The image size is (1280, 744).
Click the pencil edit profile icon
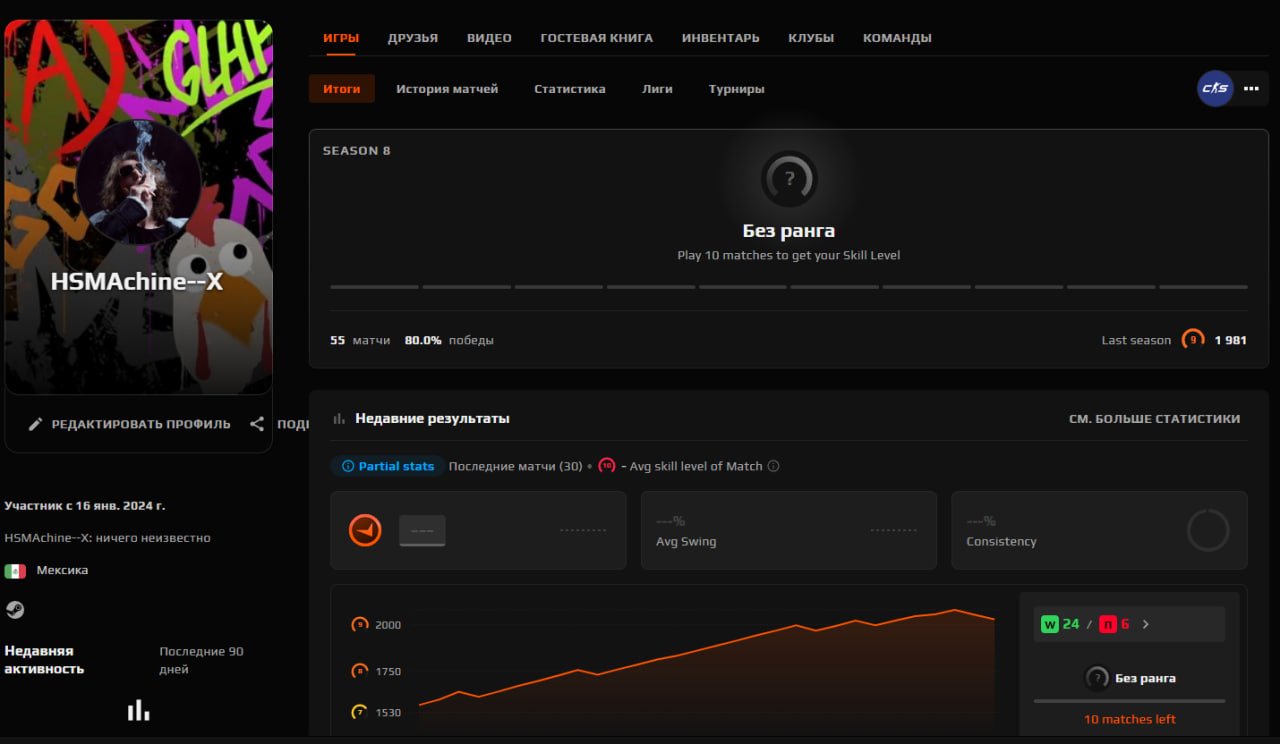pos(35,424)
